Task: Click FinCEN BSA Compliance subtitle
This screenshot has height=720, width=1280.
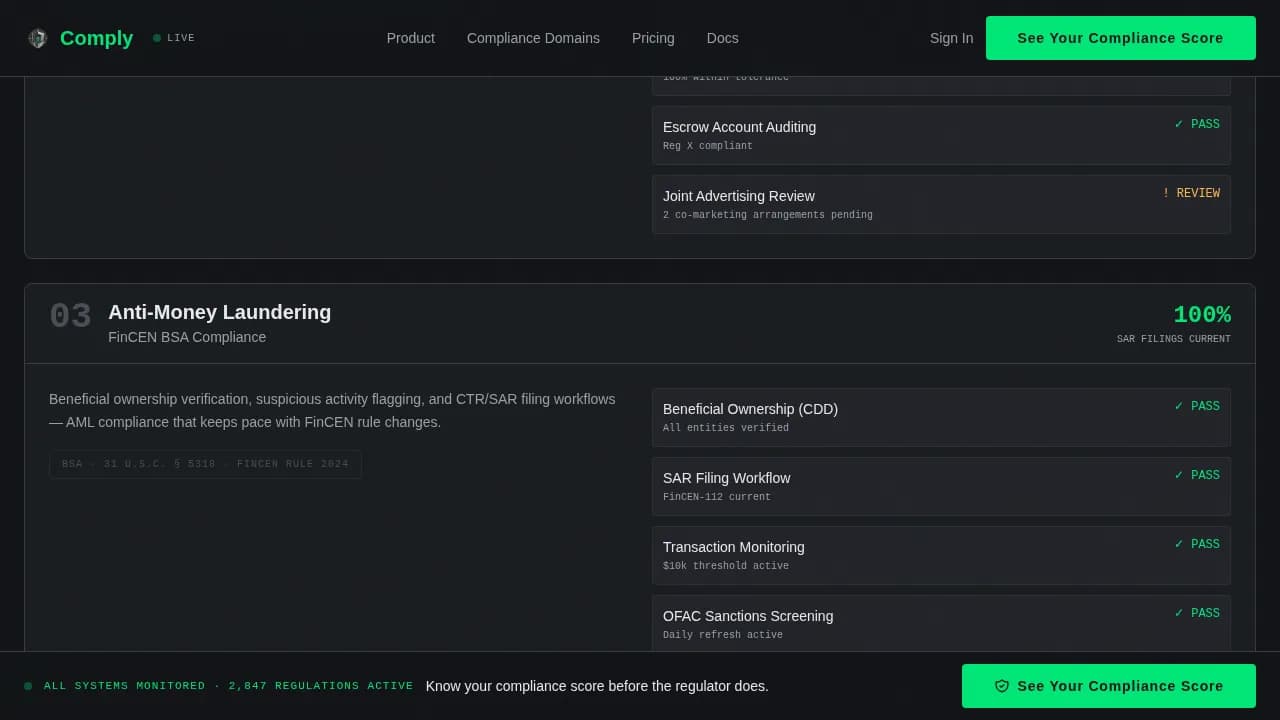Action: [x=187, y=337]
